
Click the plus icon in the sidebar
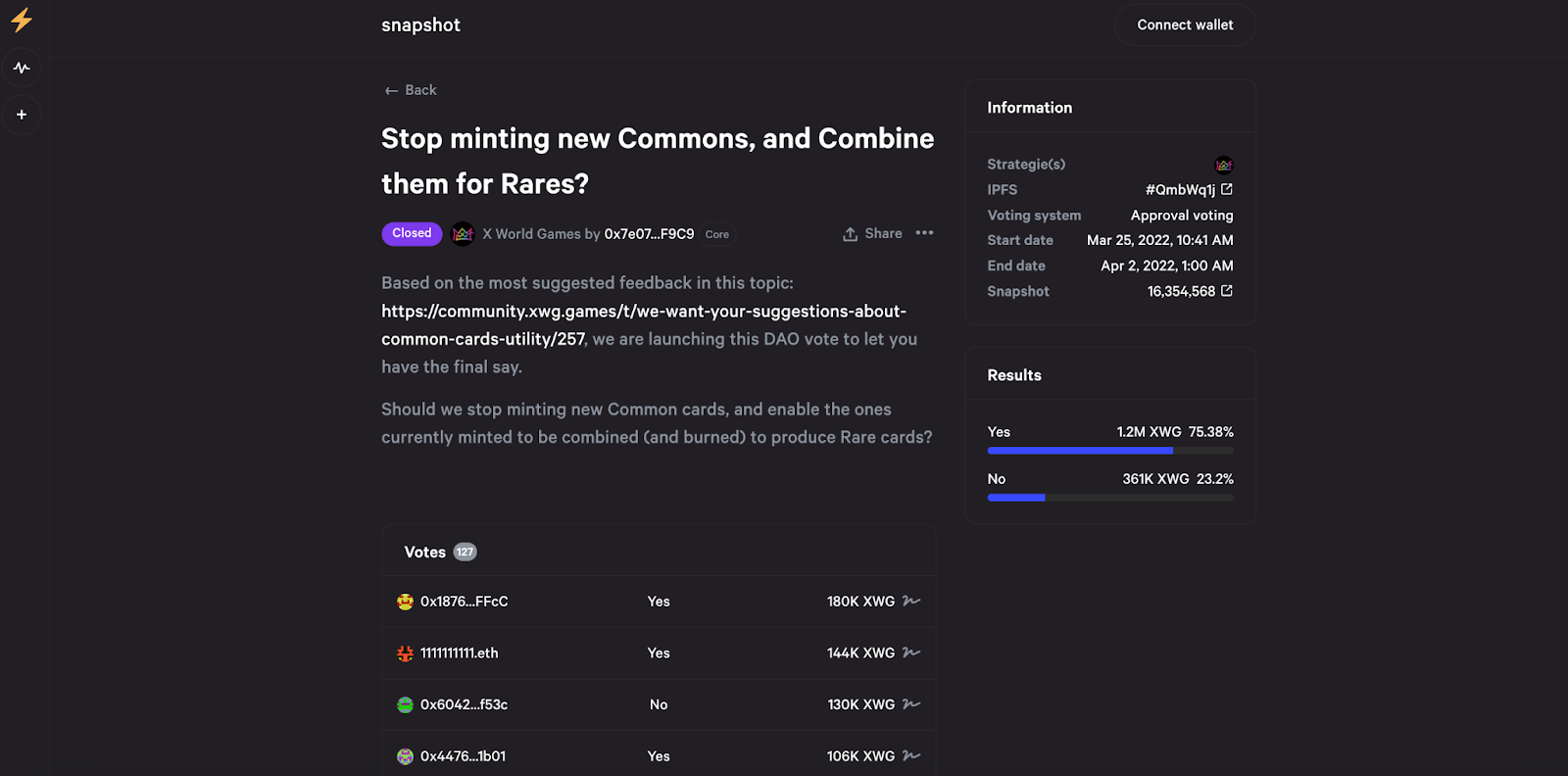(x=22, y=115)
